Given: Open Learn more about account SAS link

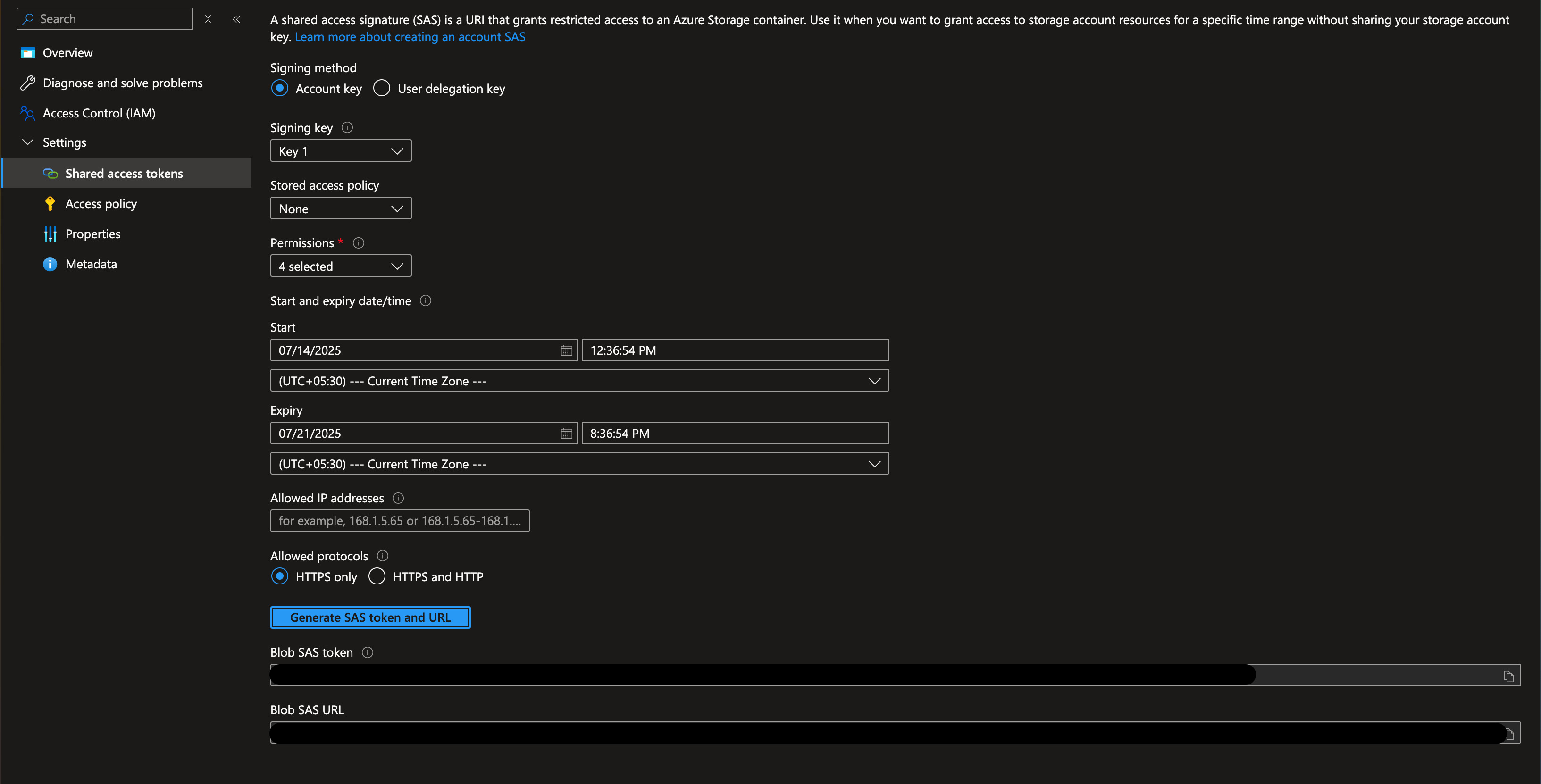Looking at the screenshot, I should 410,37.
